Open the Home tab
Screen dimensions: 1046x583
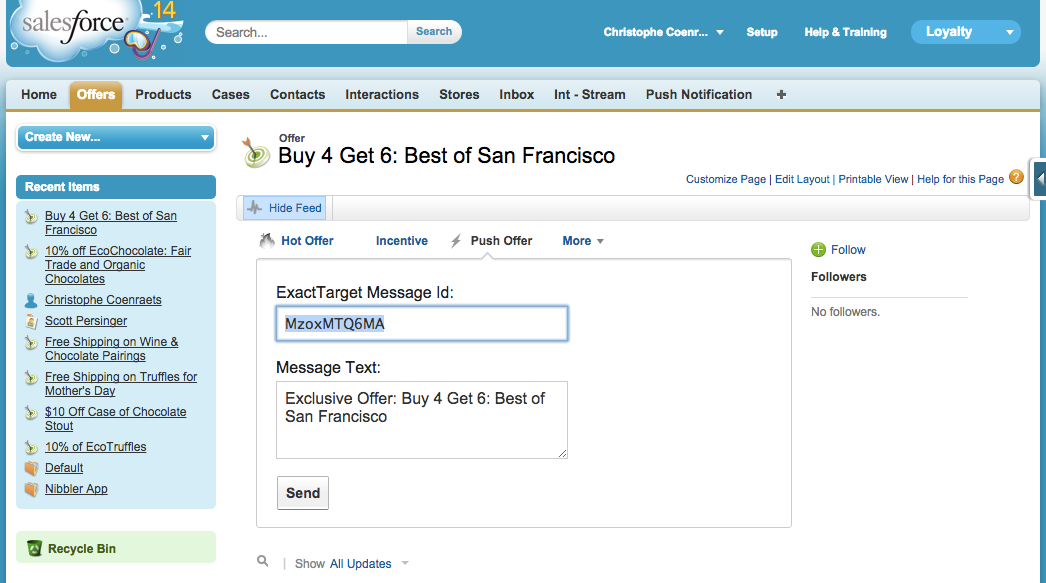[39, 95]
